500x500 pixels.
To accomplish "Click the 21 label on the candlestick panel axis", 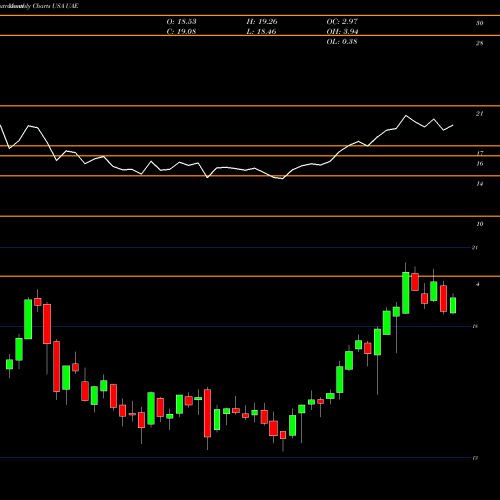I will [x=475, y=248].
